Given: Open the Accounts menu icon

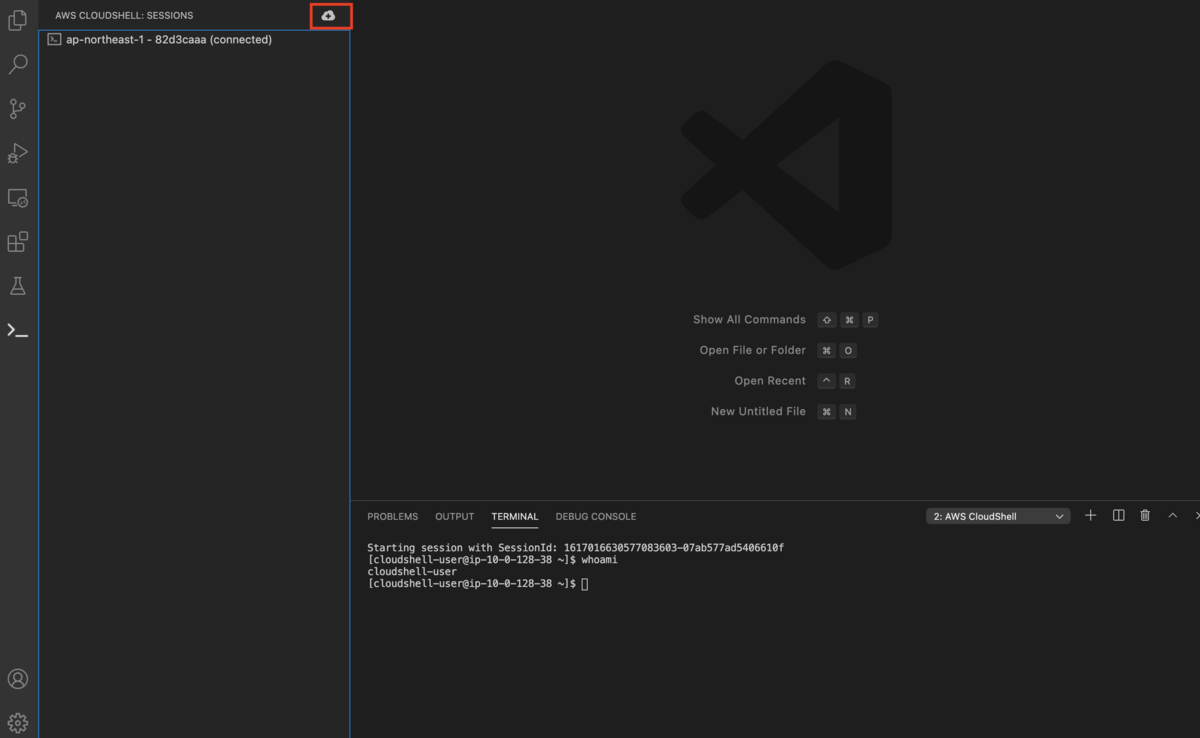Looking at the screenshot, I should [x=17, y=679].
